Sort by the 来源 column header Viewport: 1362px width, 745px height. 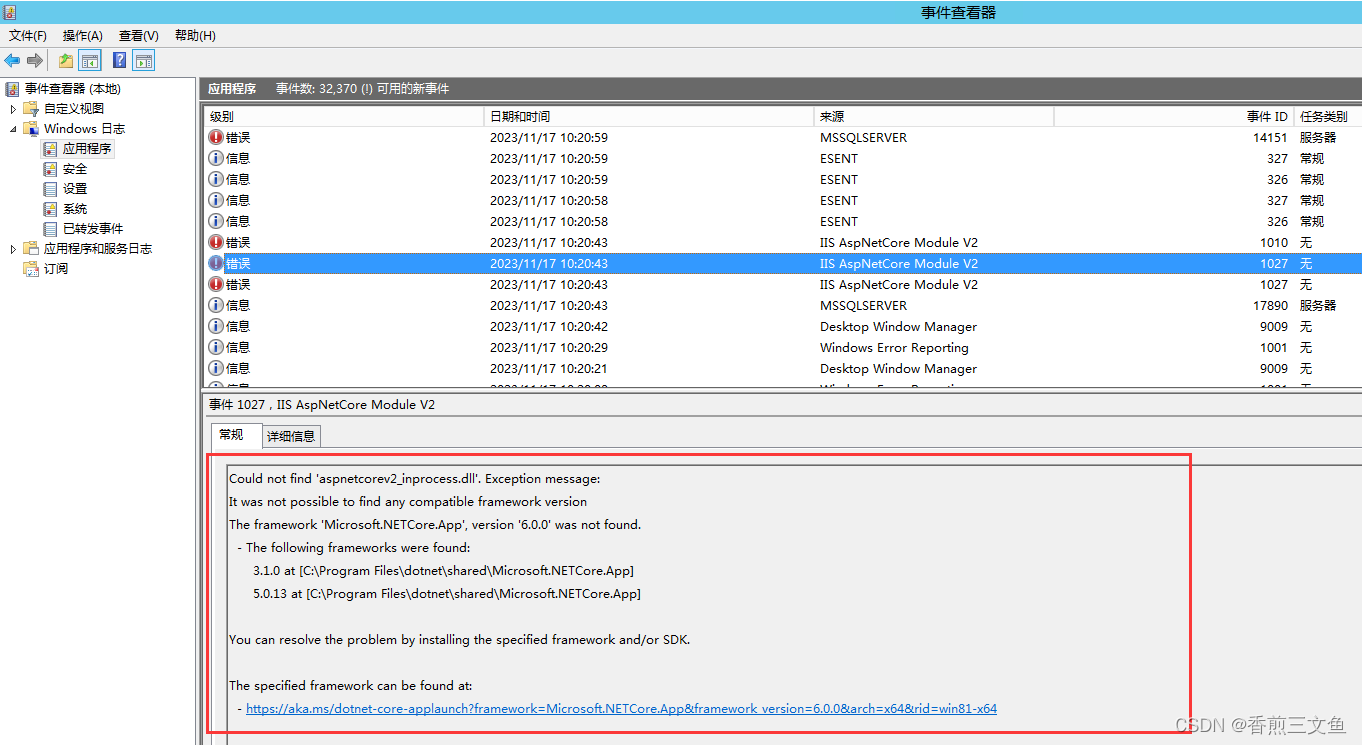point(934,117)
